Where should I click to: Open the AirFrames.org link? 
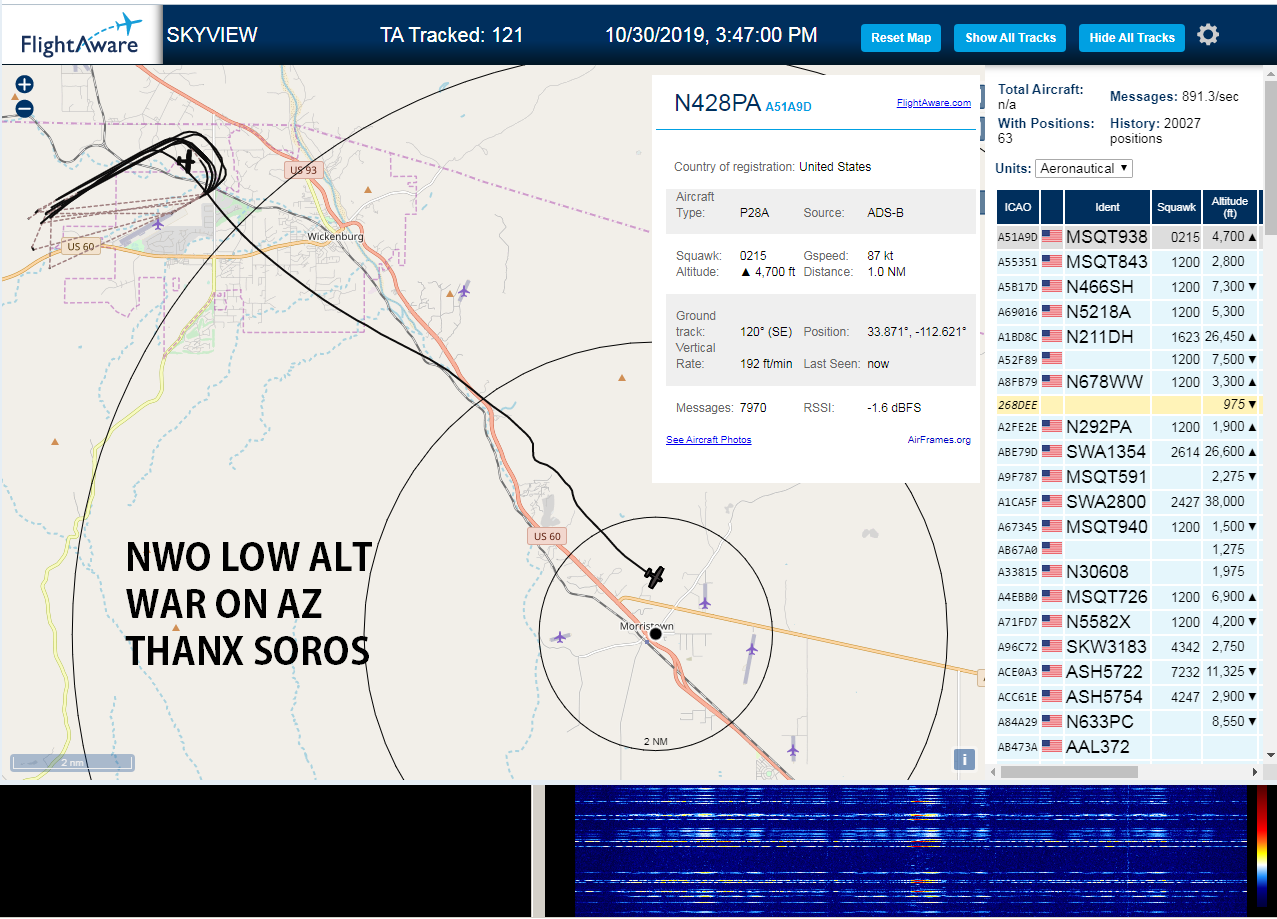click(939, 440)
